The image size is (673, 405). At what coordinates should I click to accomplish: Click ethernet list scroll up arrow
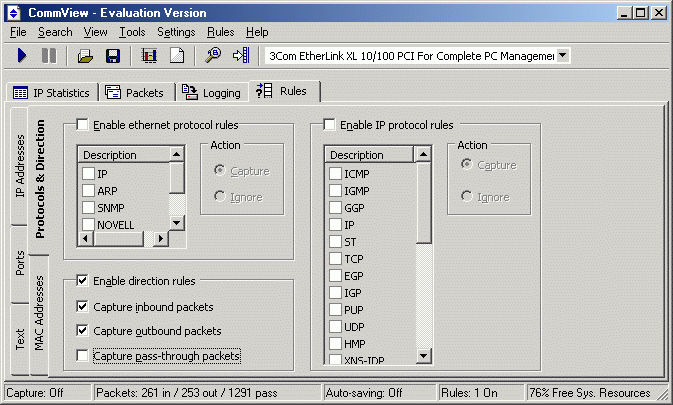[176, 154]
